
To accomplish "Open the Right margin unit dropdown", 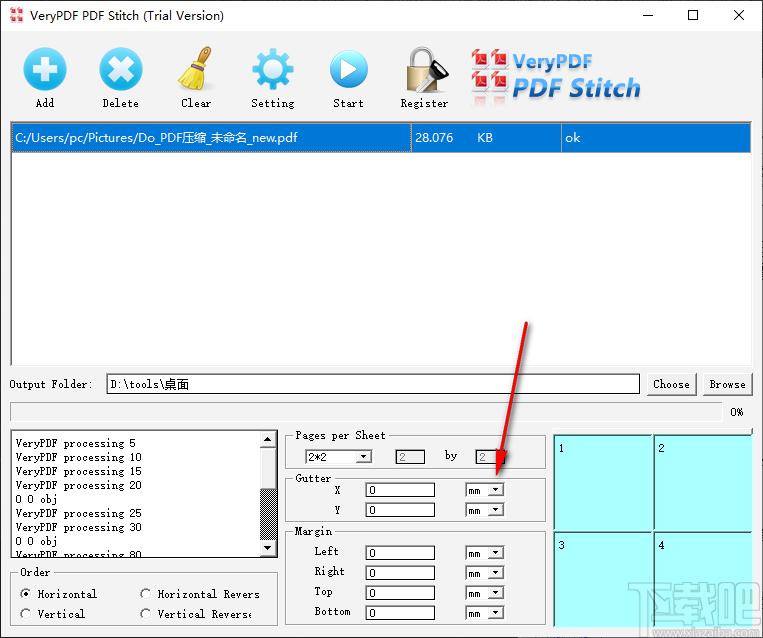I will click(x=495, y=572).
